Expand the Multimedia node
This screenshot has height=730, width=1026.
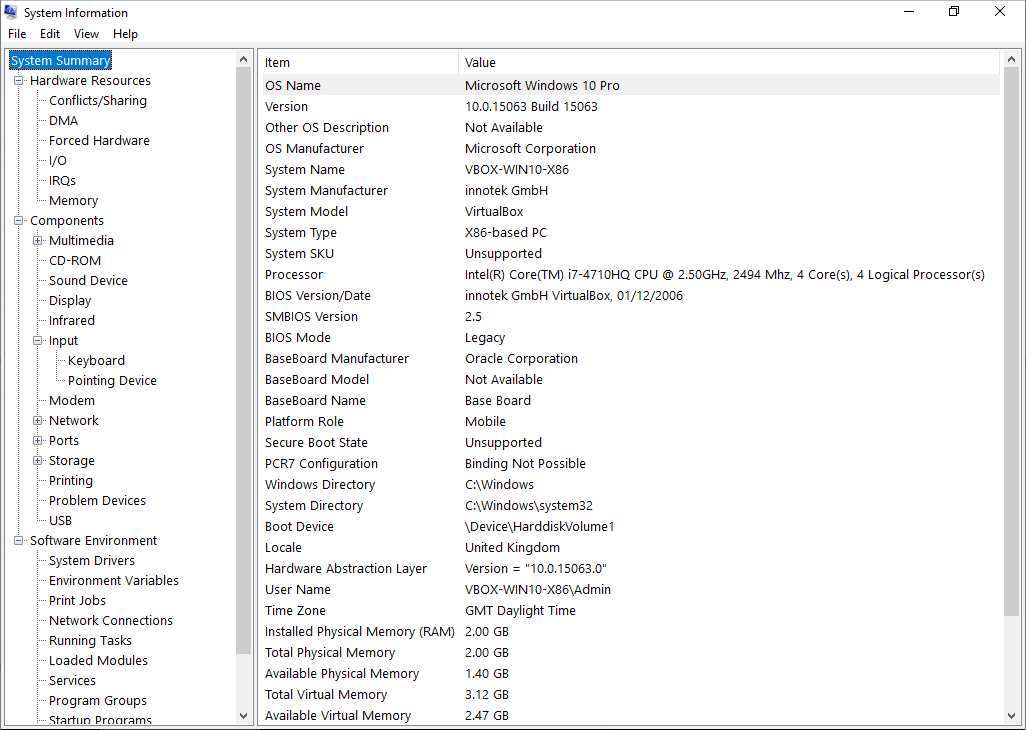pyautogui.click(x=38, y=241)
